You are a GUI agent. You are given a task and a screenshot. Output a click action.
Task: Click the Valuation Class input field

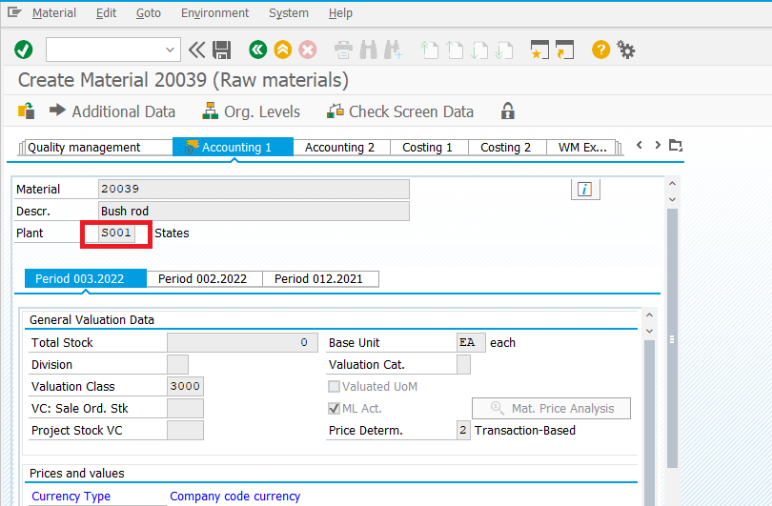click(185, 386)
